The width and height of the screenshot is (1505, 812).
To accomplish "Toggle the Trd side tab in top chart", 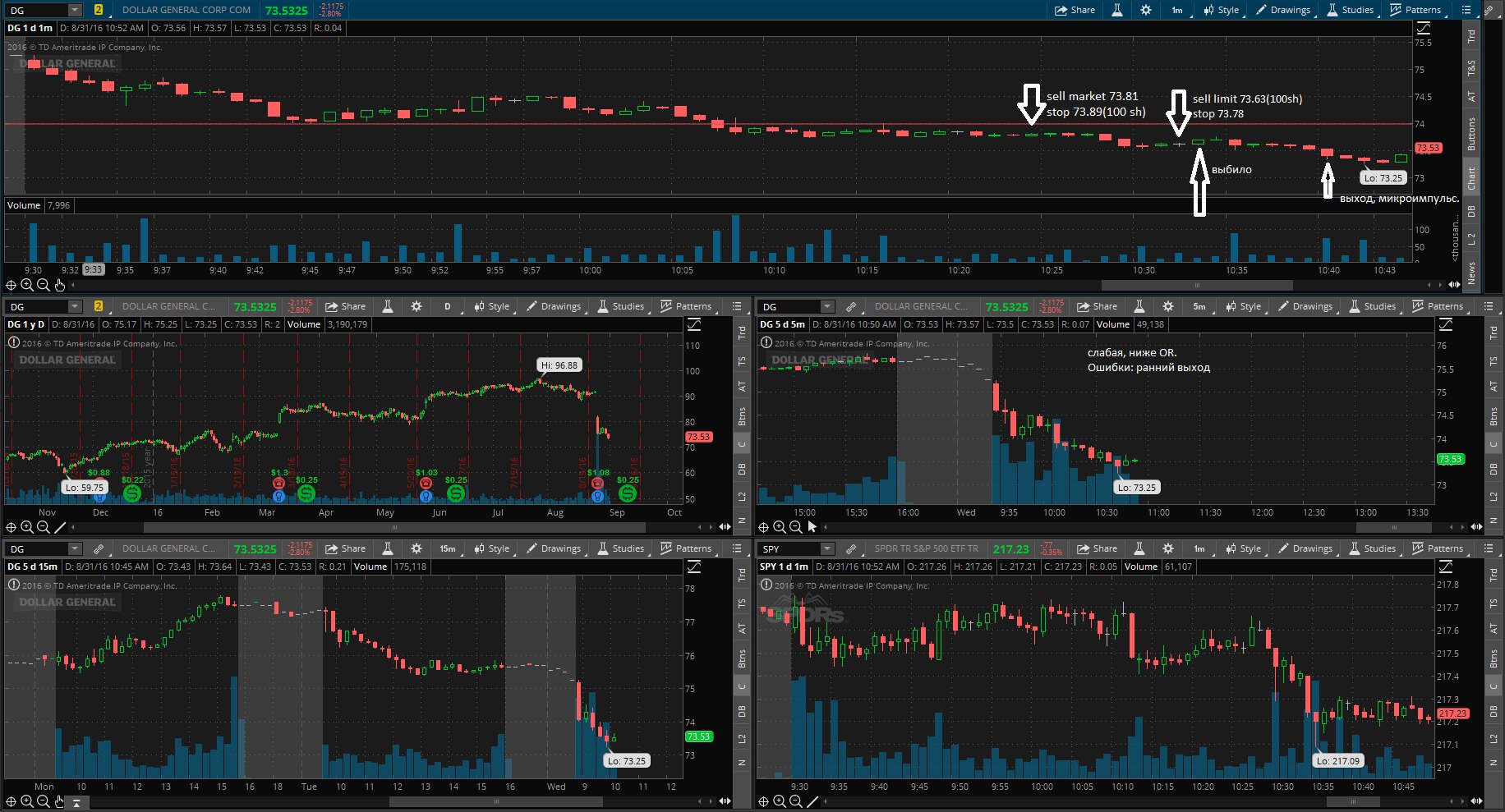I will coord(1471,36).
